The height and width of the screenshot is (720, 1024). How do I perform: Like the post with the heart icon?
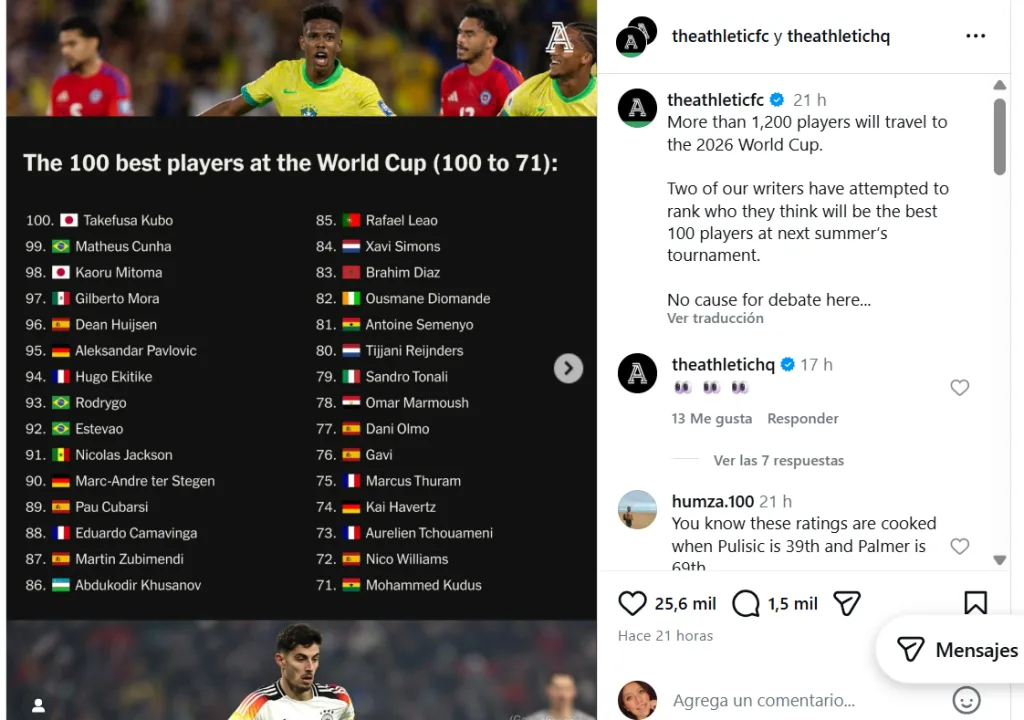(632, 603)
